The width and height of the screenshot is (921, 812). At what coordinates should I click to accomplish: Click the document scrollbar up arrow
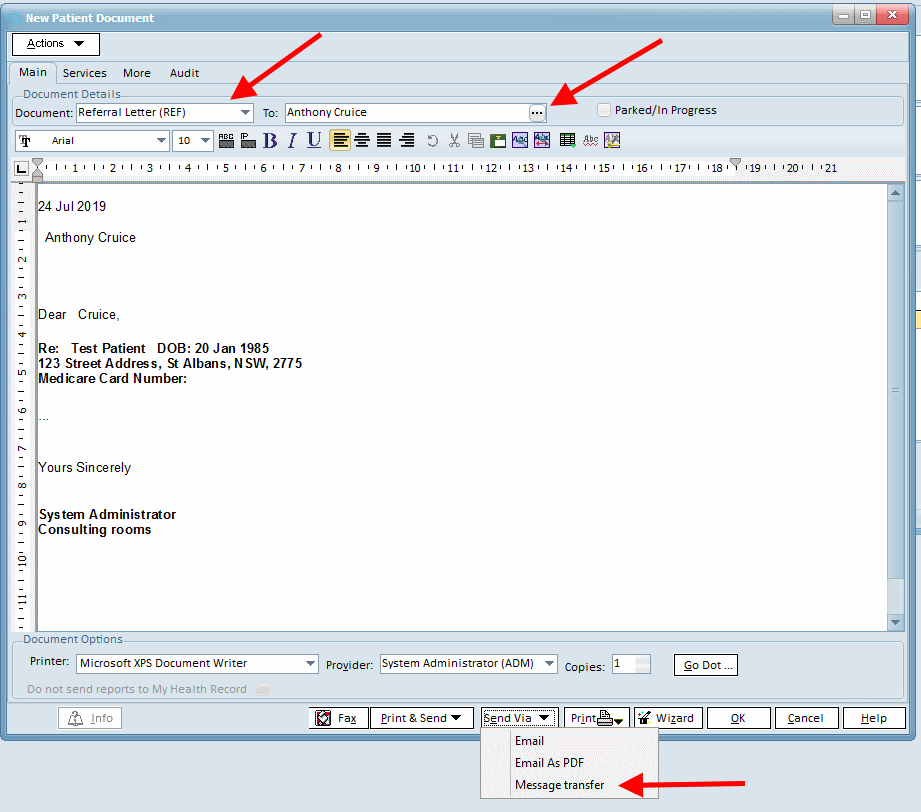click(895, 193)
